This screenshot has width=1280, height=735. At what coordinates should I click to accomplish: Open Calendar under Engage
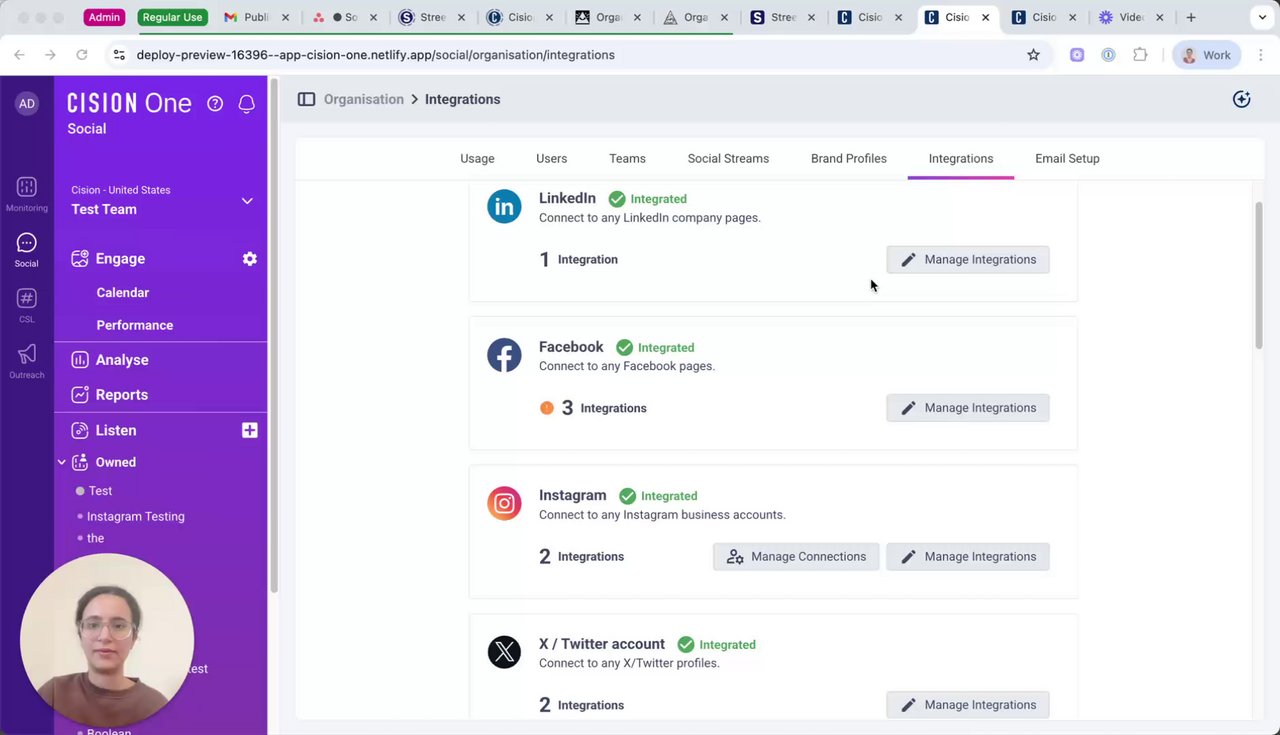click(123, 292)
